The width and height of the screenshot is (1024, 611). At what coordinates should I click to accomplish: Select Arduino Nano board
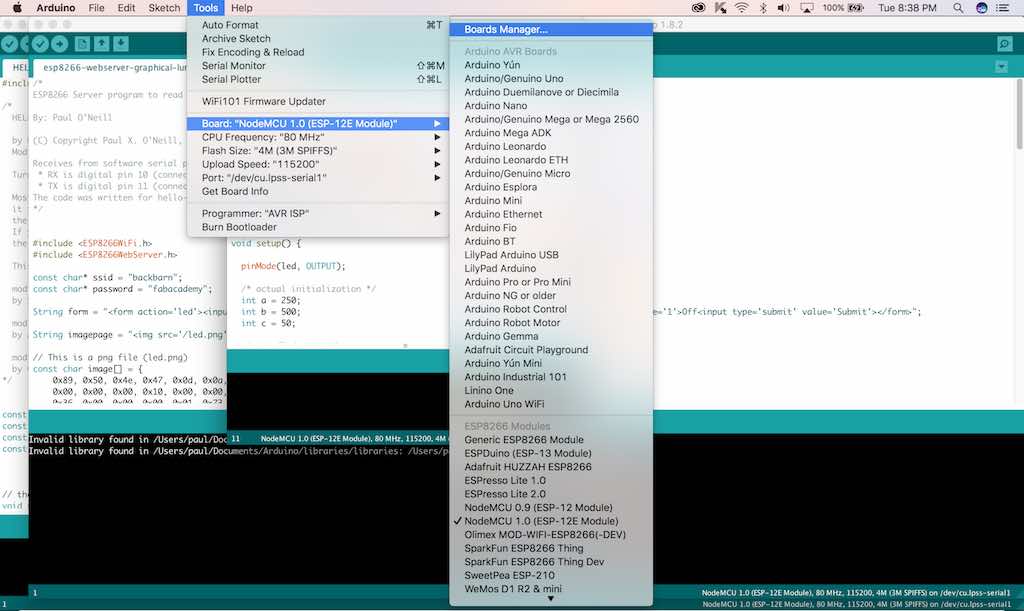tap(551, 105)
